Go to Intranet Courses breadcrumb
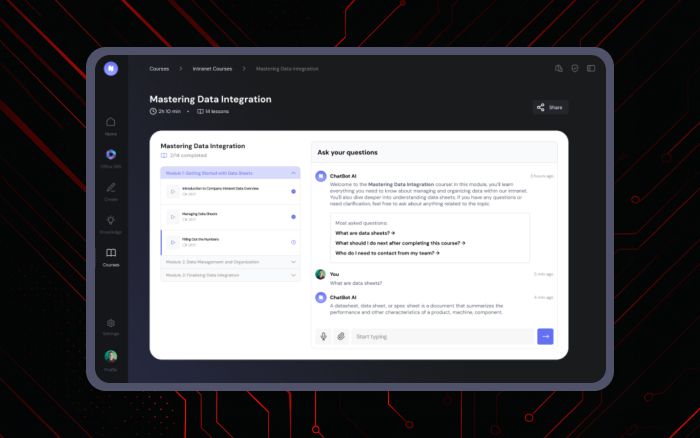 pos(212,69)
